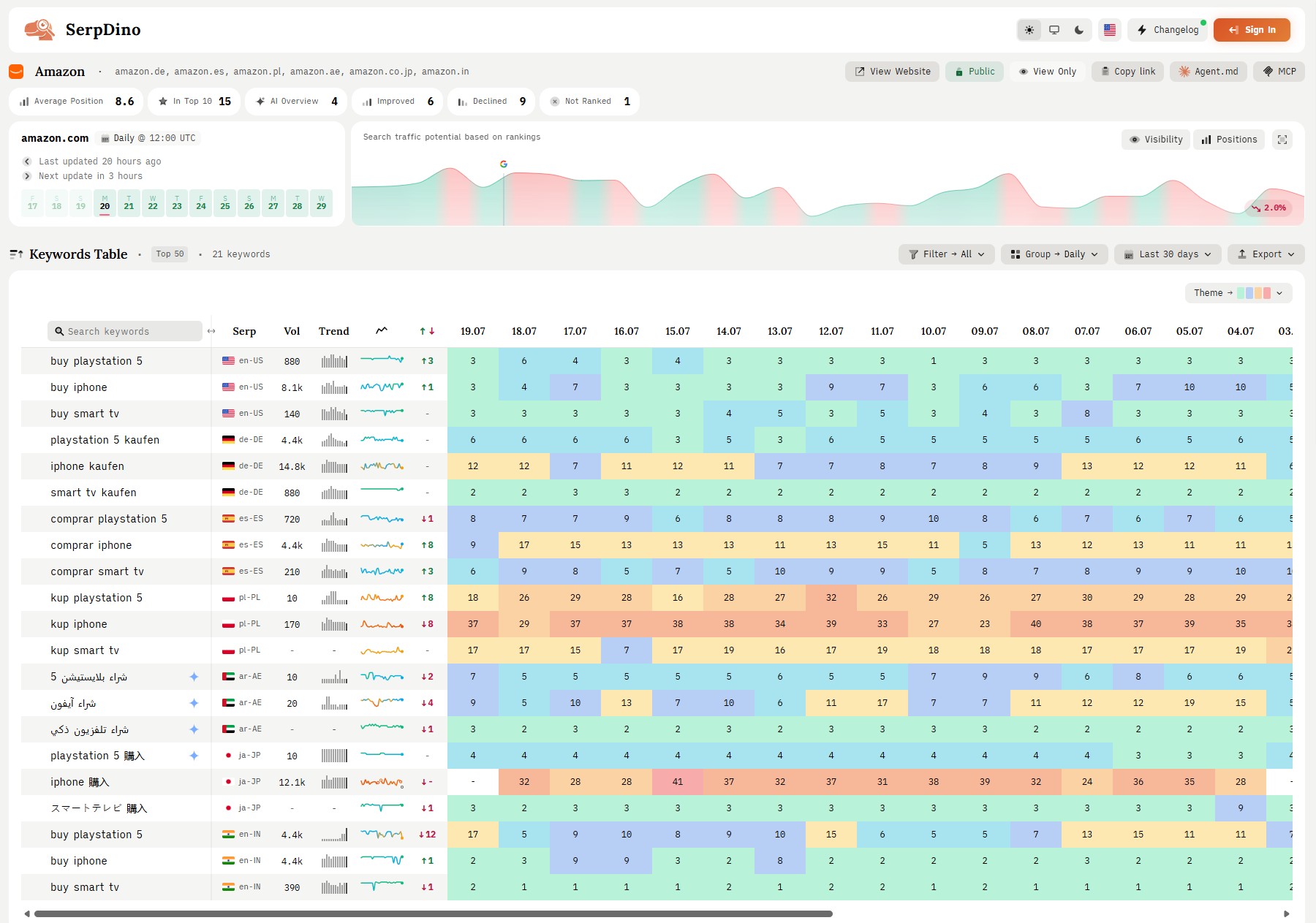
Task: Switch chart to Visibility view
Action: click(1156, 140)
